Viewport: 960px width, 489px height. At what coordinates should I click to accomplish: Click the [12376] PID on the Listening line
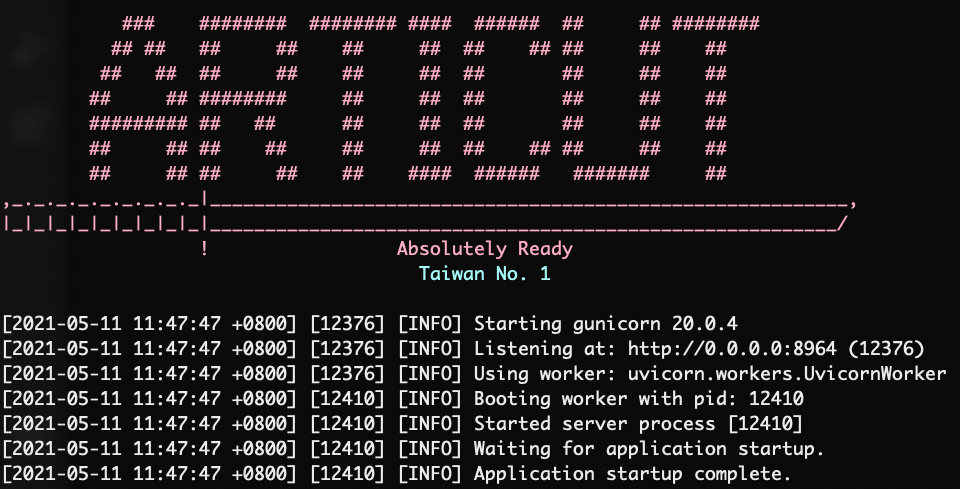coord(347,349)
